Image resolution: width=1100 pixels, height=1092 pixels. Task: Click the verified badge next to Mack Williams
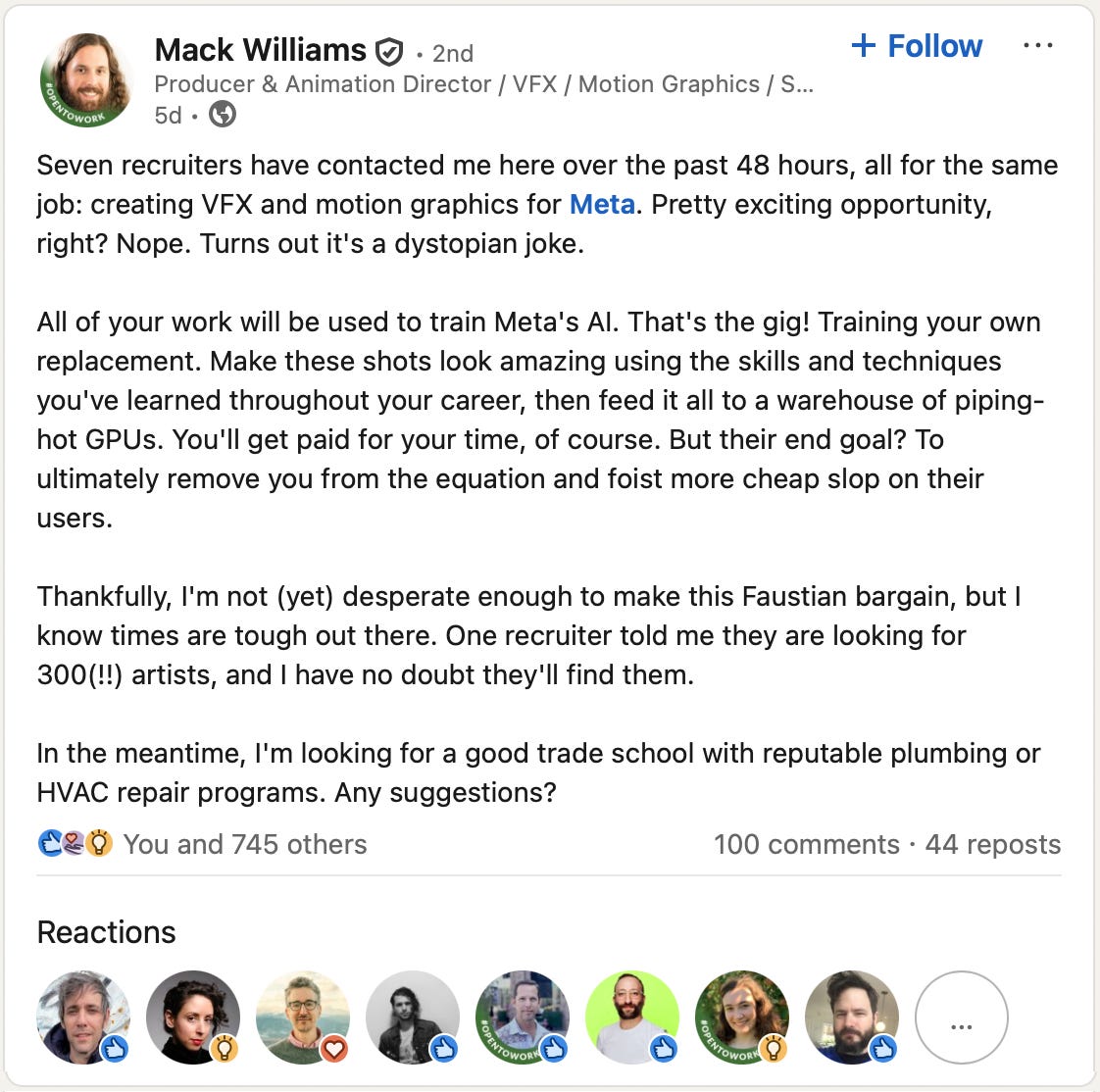pyautogui.click(x=390, y=50)
